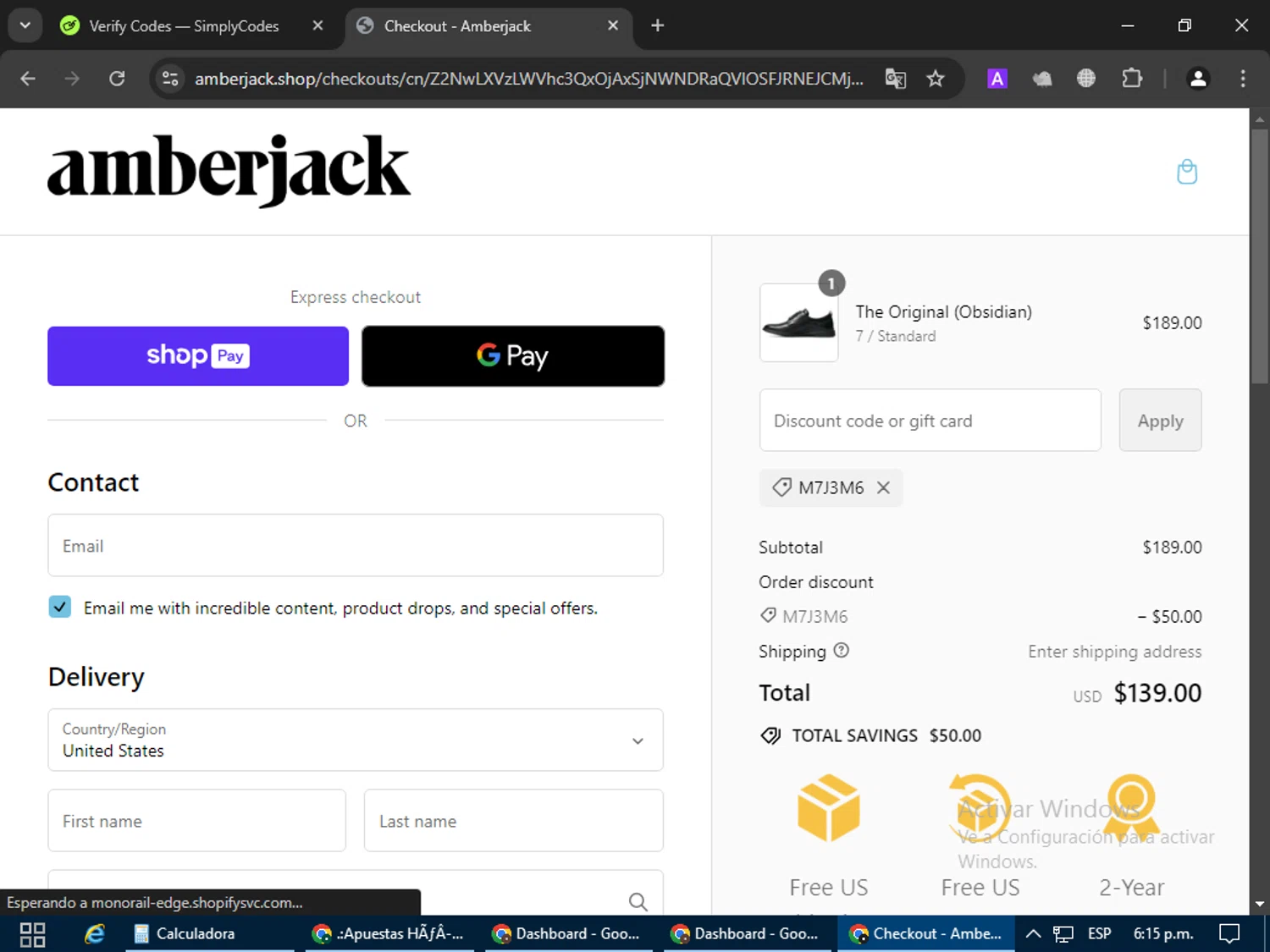Click the ESP language indicator
This screenshot has height=952, width=1270.
pos(1099,934)
